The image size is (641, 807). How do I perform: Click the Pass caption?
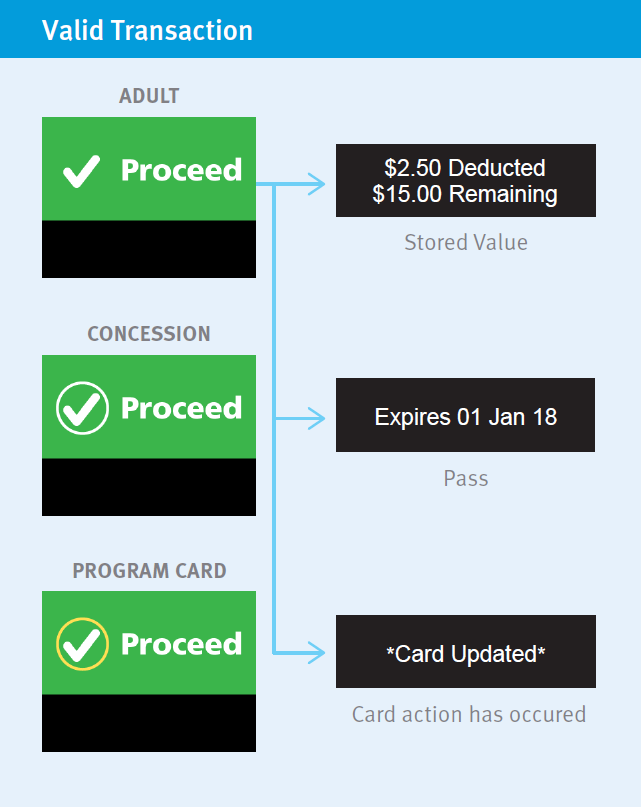(x=465, y=478)
